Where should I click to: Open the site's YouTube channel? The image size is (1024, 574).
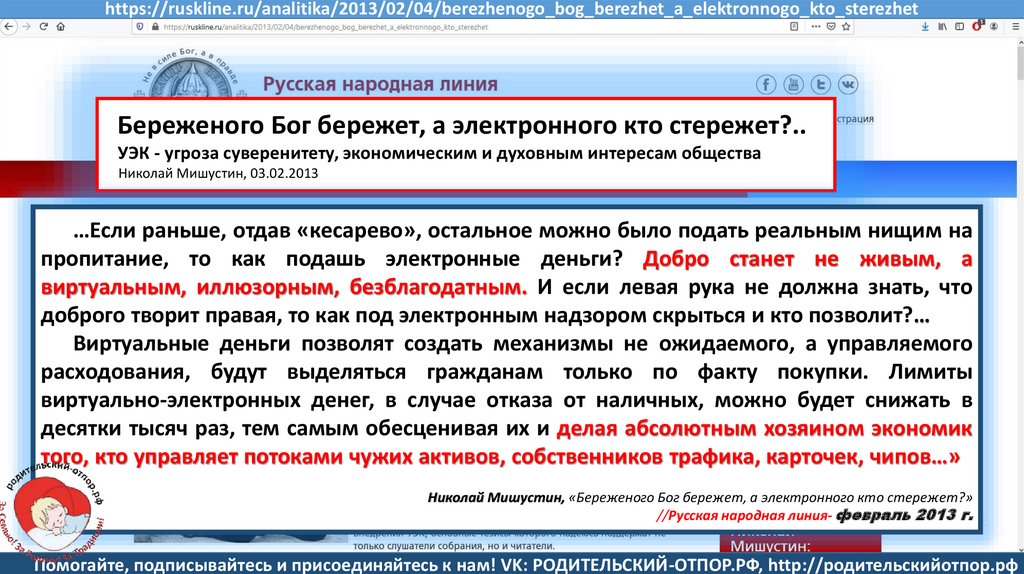pos(793,85)
